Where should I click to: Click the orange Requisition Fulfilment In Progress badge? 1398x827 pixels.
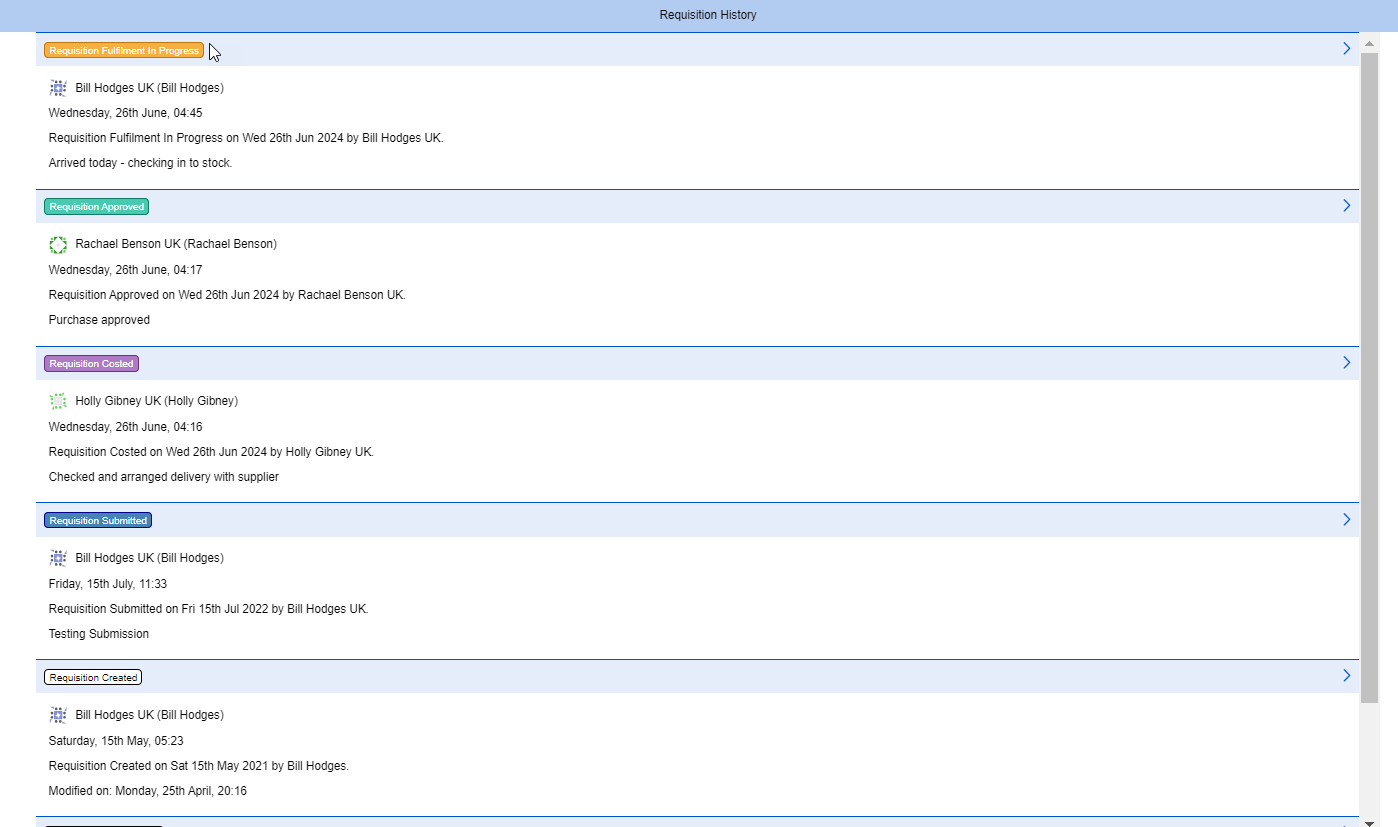(x=124, y=50)
